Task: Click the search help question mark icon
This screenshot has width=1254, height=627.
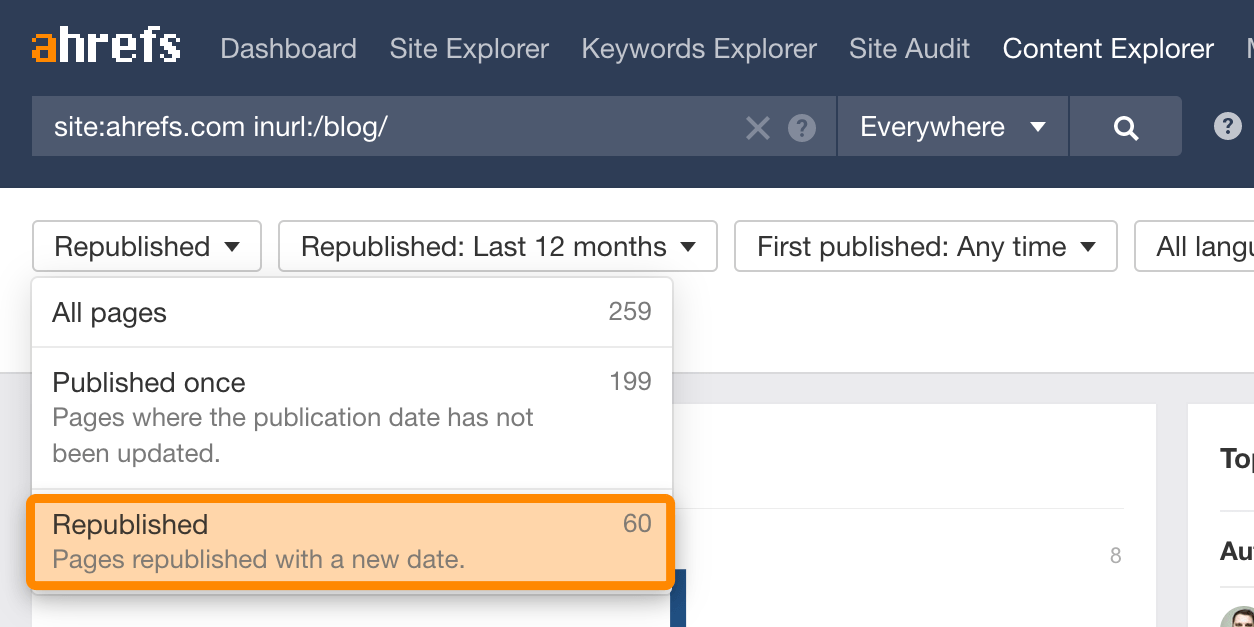Action: (x=802, y=127)
